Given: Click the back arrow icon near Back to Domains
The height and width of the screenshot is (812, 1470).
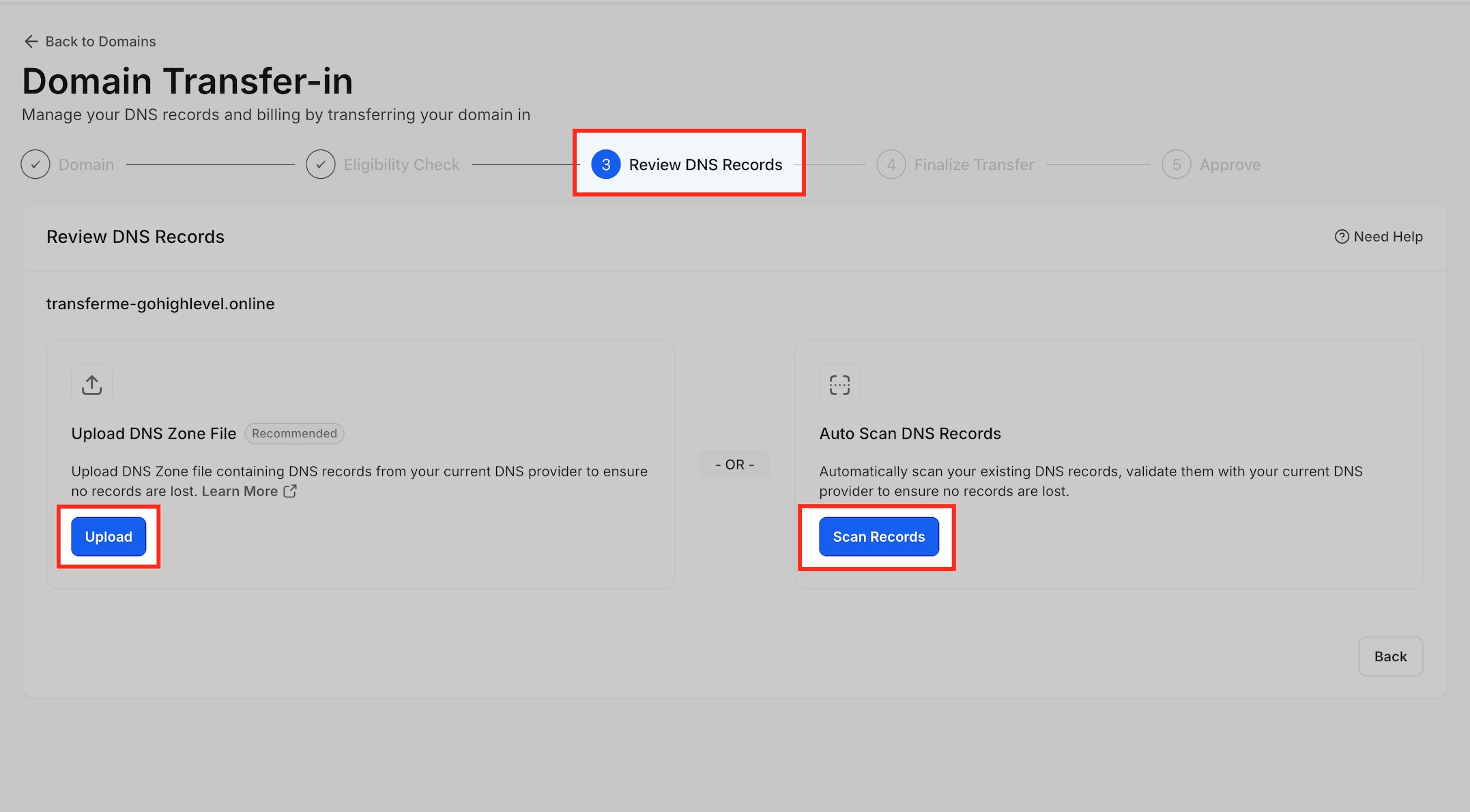Looking at the screenshot, I should click(x=31, y=42).
